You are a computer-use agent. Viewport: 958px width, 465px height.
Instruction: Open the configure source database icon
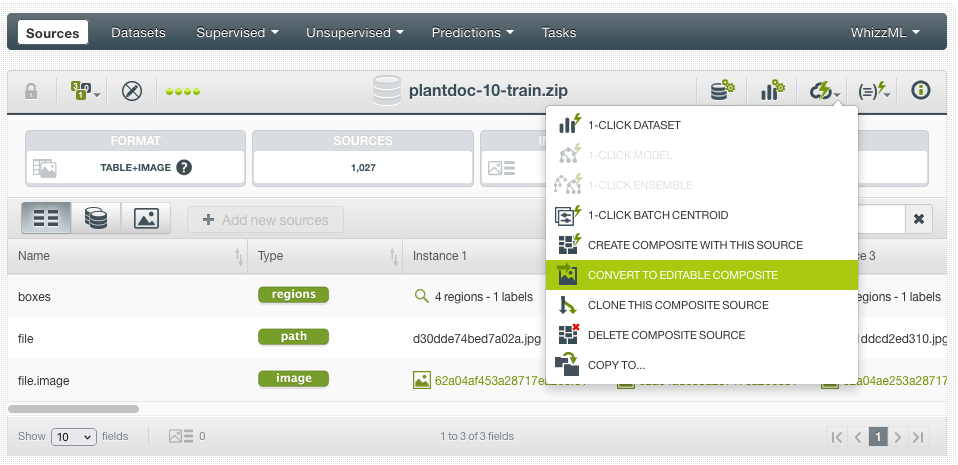pos(722,91)
